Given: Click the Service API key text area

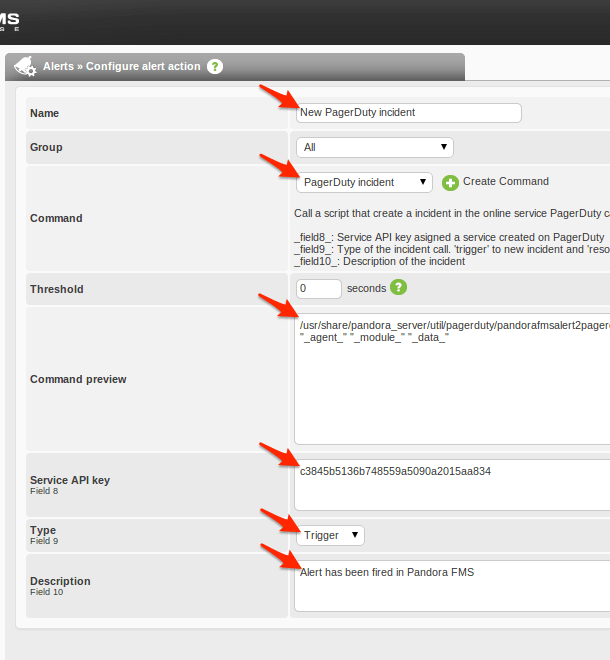Looking at the screenshot, I should pos(452,485).
